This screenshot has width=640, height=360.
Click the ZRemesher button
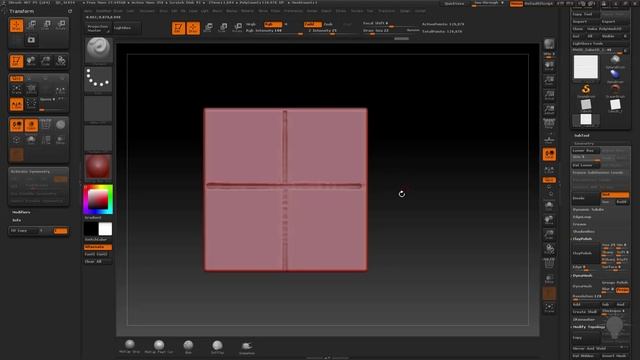pyautogui.click(x=584, y=320)
